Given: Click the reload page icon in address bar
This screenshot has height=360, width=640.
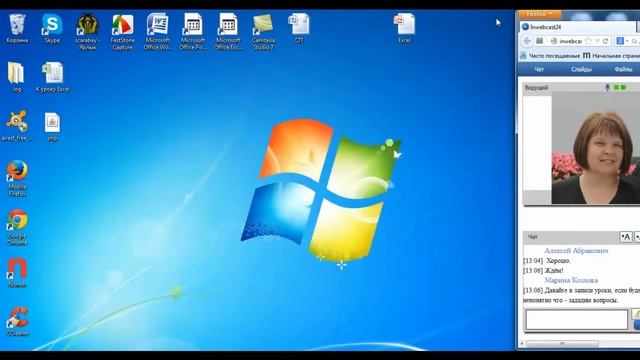Looking at the screenshot, I should [x=606, y=41].
